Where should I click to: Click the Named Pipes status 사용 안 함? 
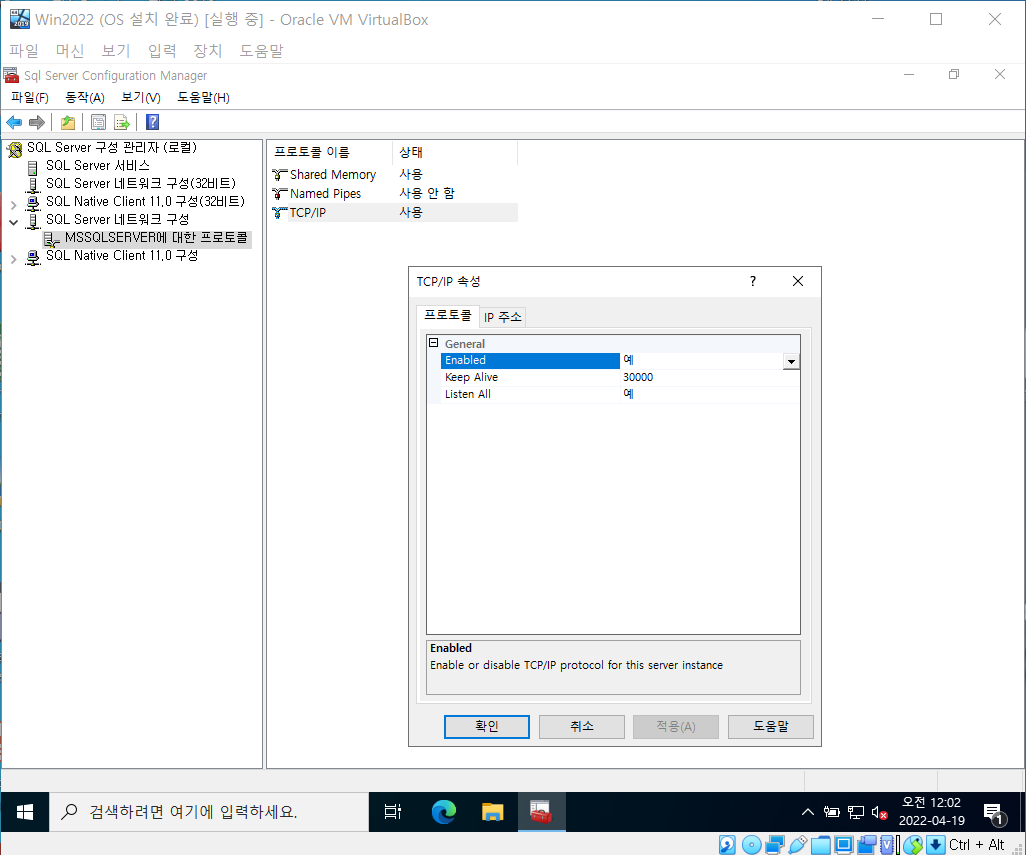tap(427, 194)
